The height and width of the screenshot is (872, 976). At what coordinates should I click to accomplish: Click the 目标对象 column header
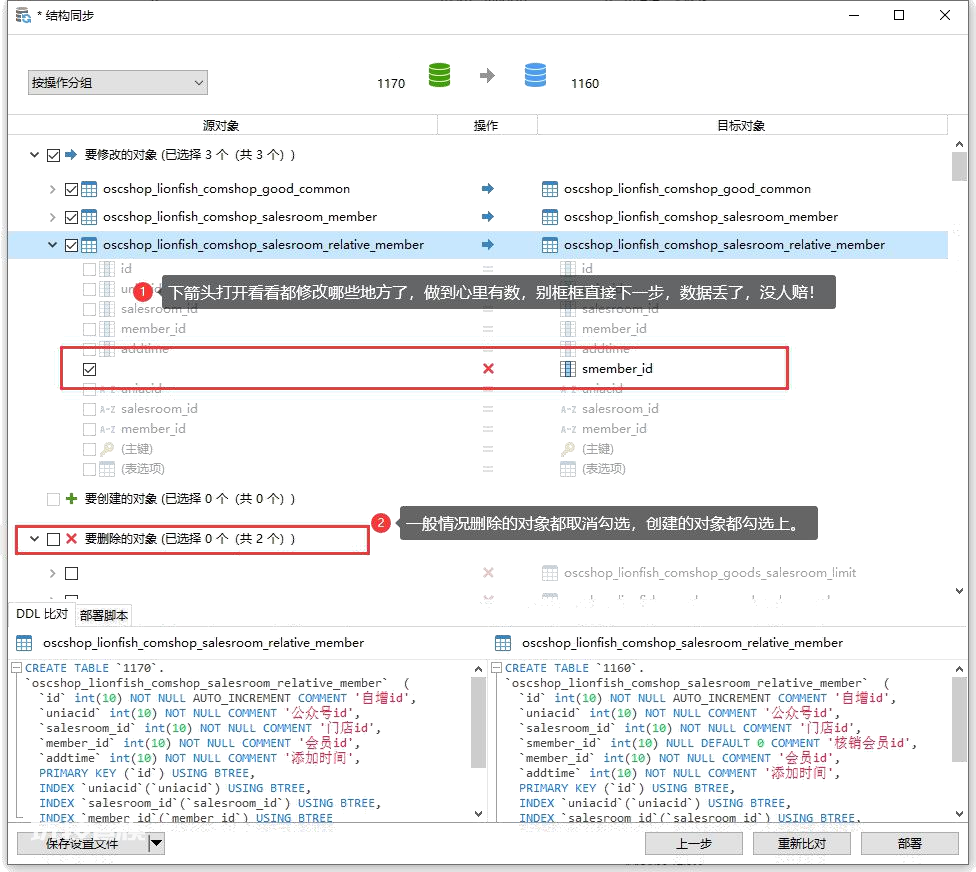pos(741,125)
